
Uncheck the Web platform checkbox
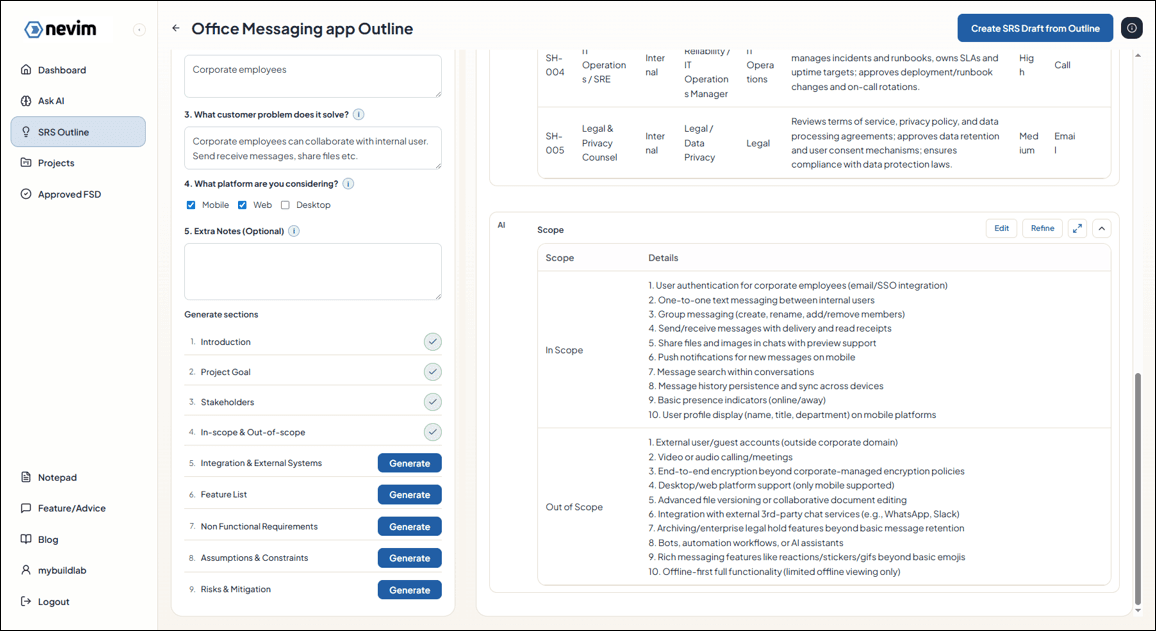point(242,205)
